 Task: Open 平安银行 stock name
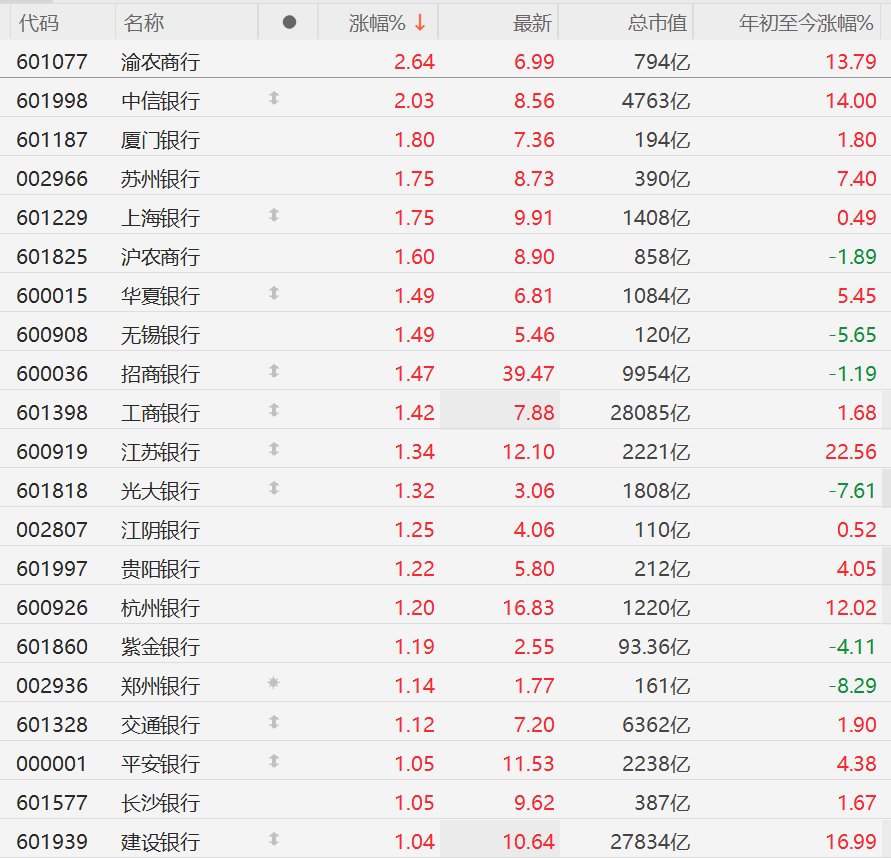pyautogui.click(x=160, y=764)
